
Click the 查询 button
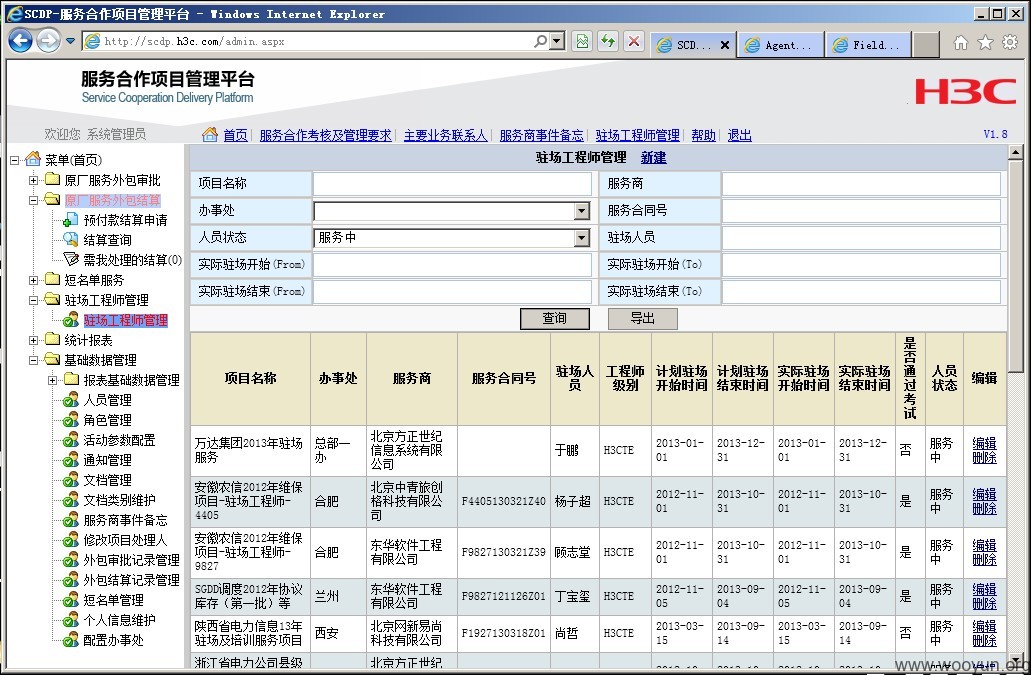tap(554, 318)
